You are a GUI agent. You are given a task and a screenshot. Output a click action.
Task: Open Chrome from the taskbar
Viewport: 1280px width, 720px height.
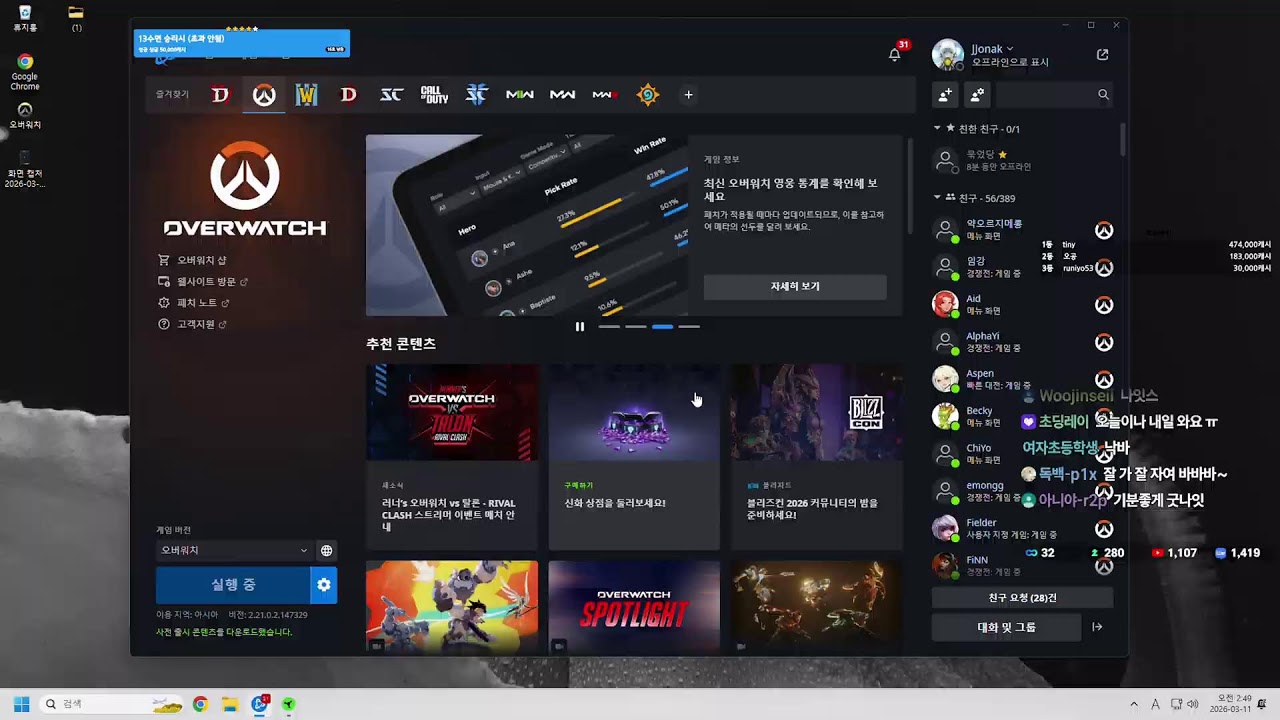coord(200,704)
